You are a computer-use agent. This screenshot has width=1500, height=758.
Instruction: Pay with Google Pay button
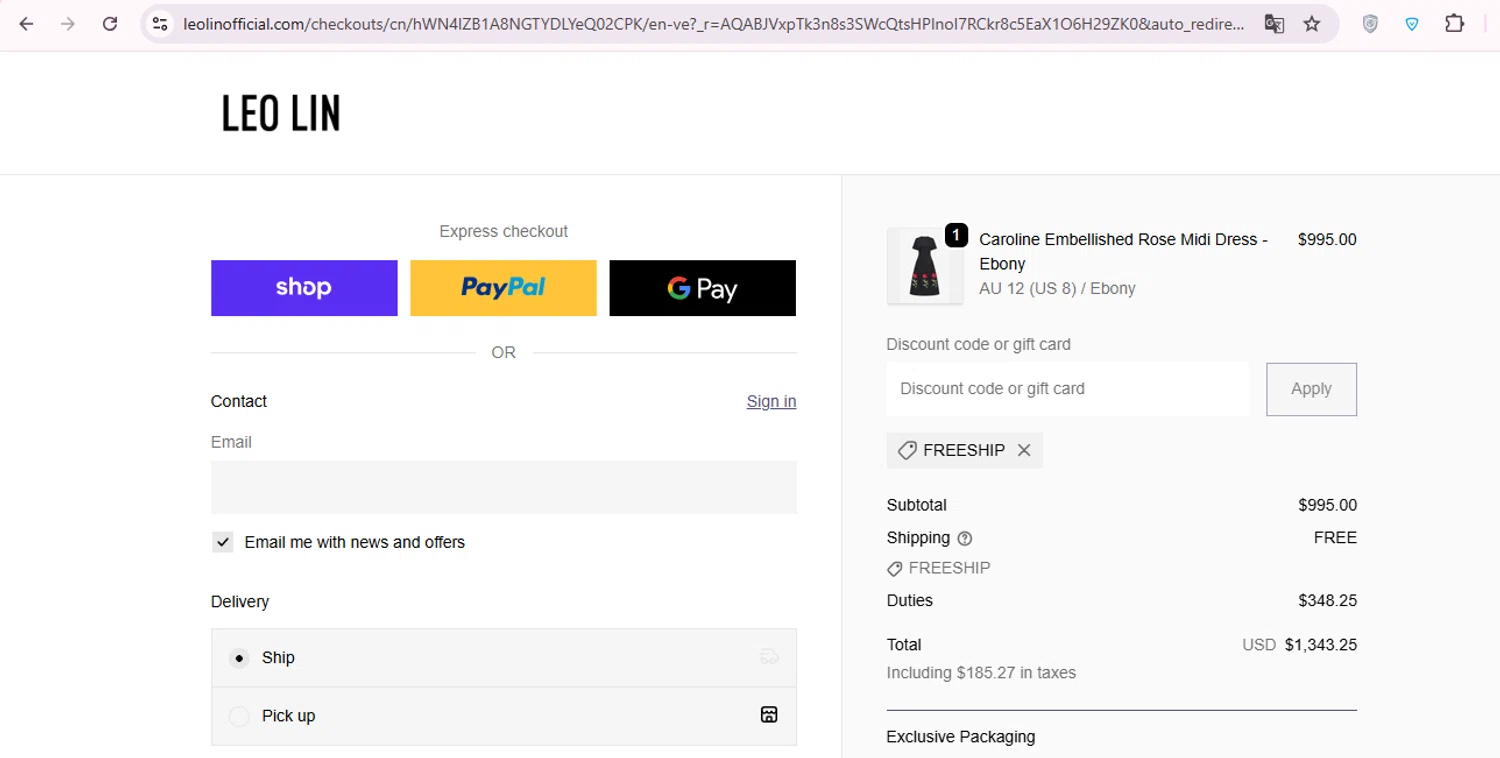coord(703,288)
